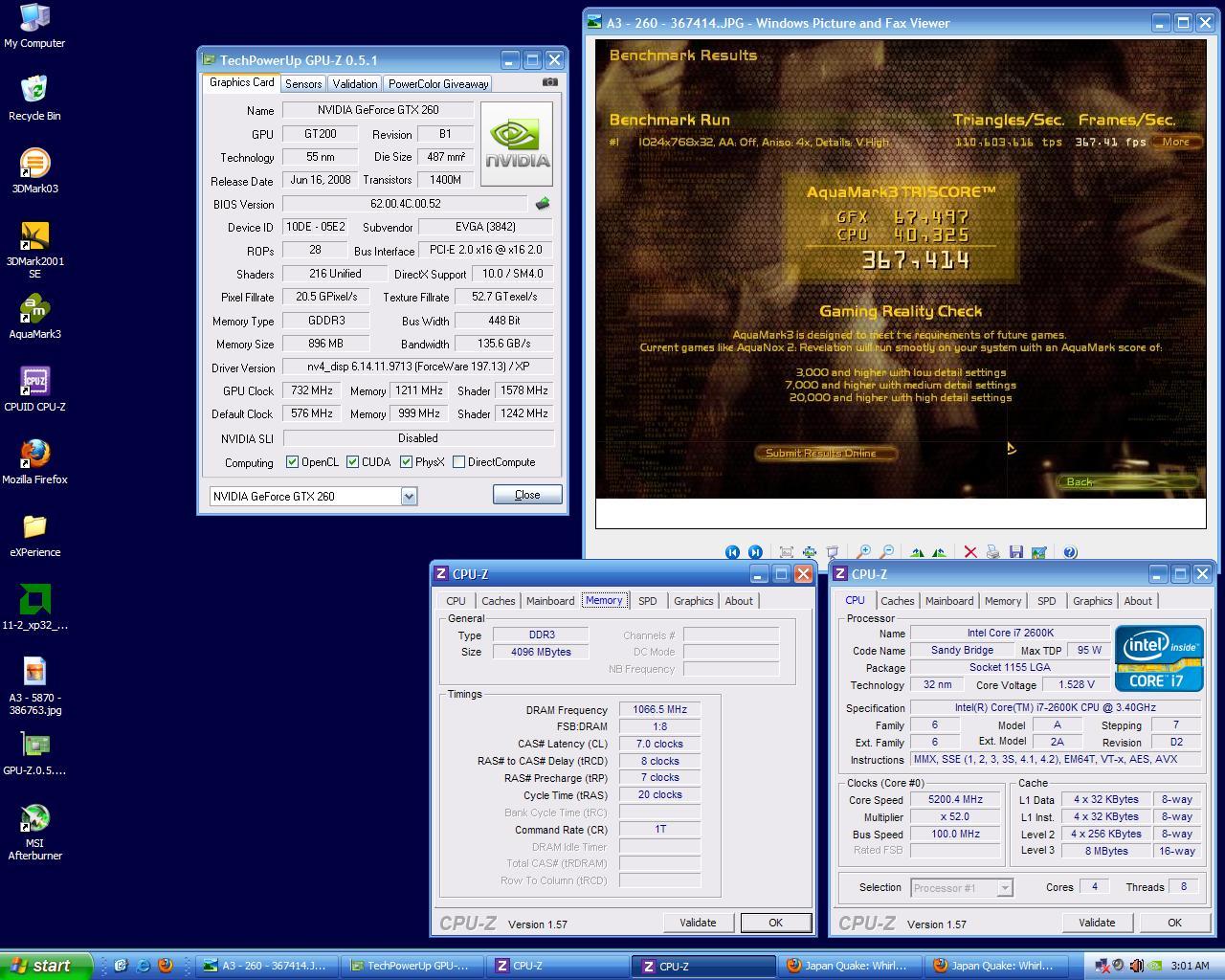Click the BIOS Version field in GPU-Z

[405, 204]
